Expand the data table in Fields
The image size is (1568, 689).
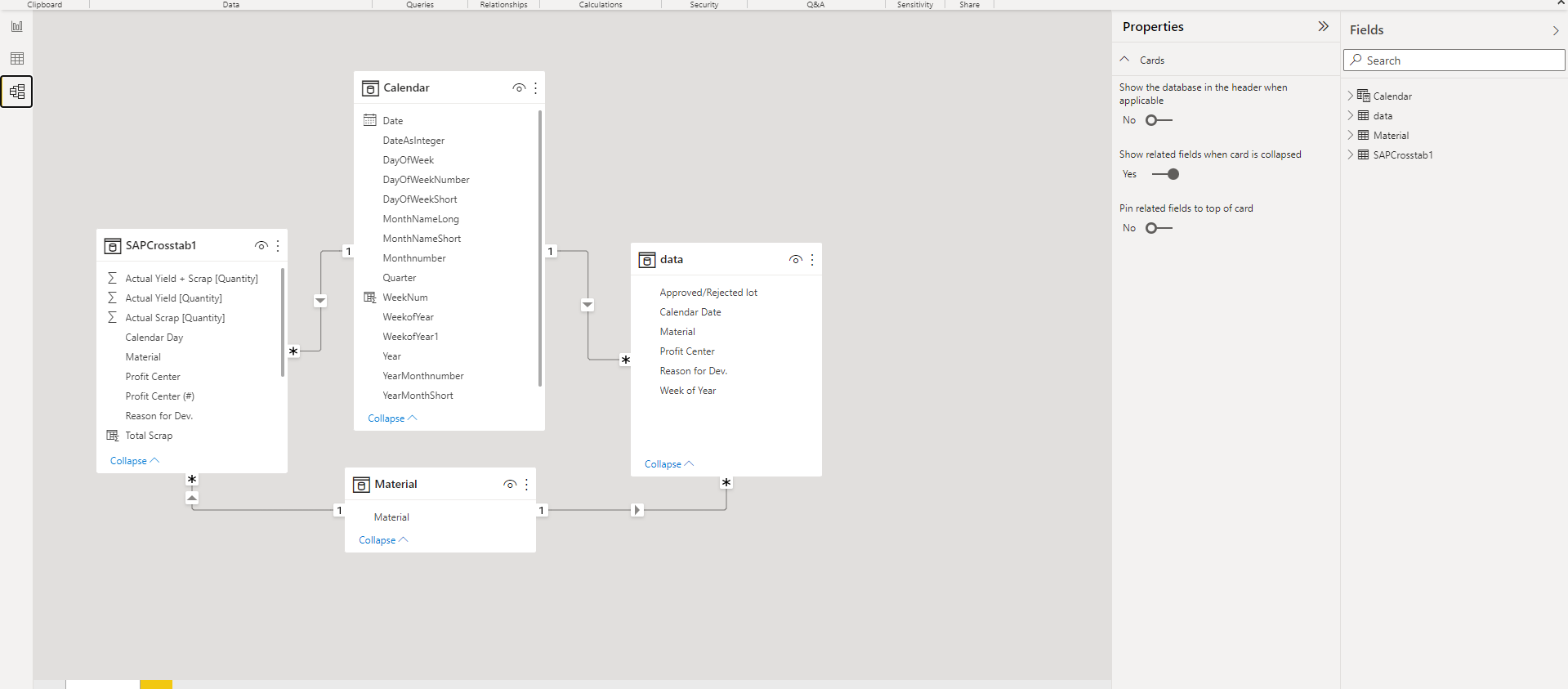point(1351,115)
